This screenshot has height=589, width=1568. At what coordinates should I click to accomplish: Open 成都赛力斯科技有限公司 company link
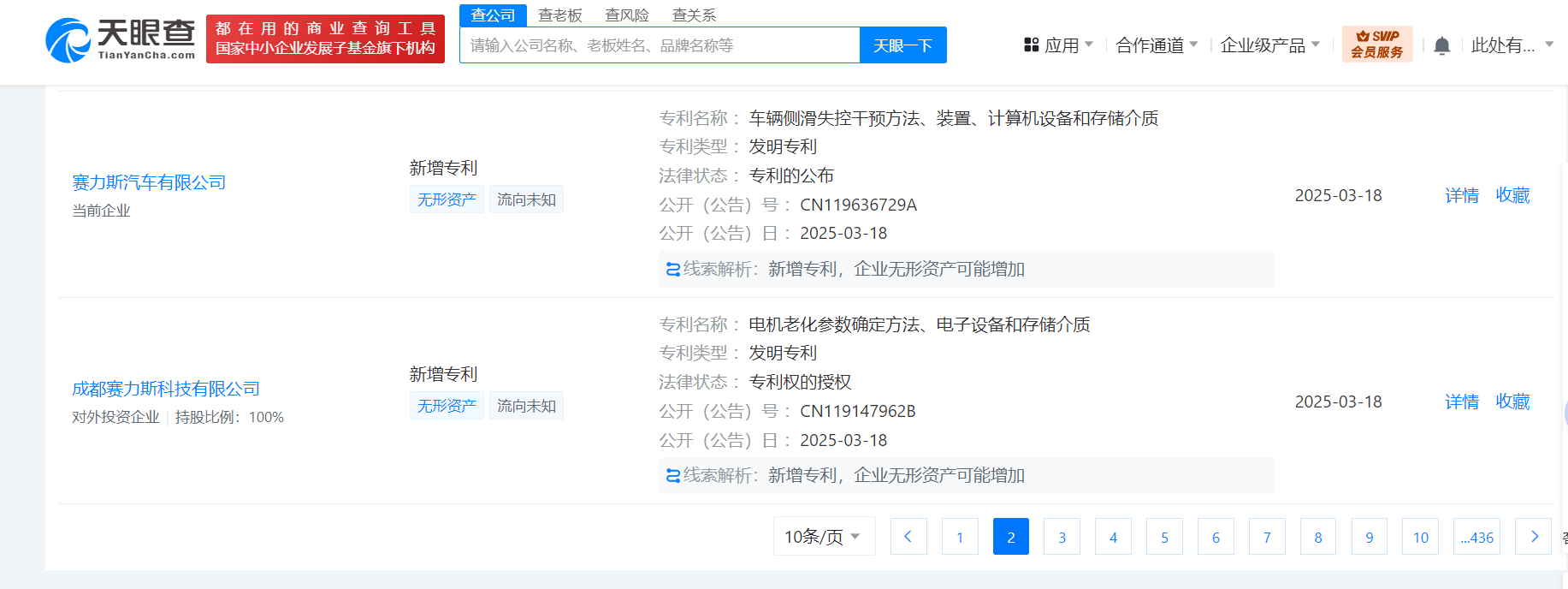pyautogui.click(x=166, y=389)
